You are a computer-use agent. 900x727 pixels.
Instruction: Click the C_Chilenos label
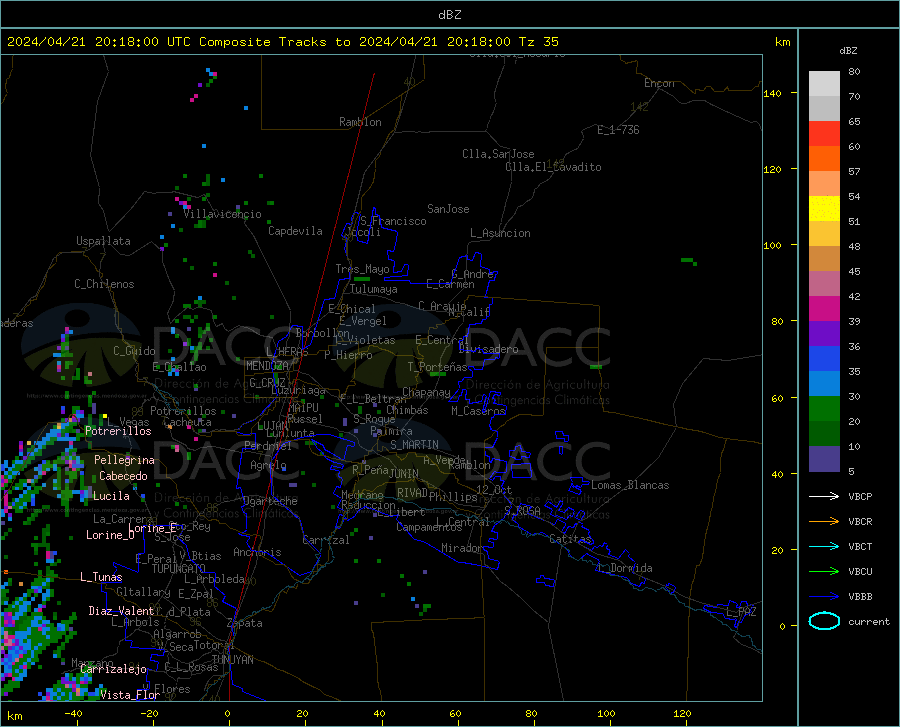click(x=104, y=284)
